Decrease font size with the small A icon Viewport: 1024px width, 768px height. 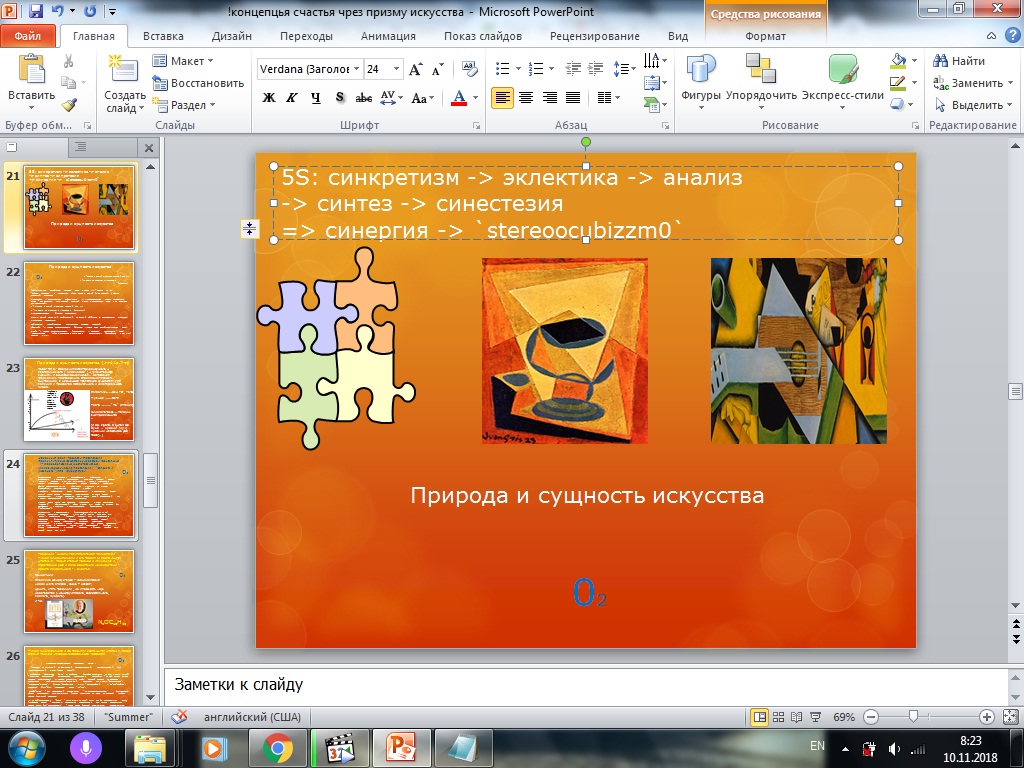[x=437, y=69]
